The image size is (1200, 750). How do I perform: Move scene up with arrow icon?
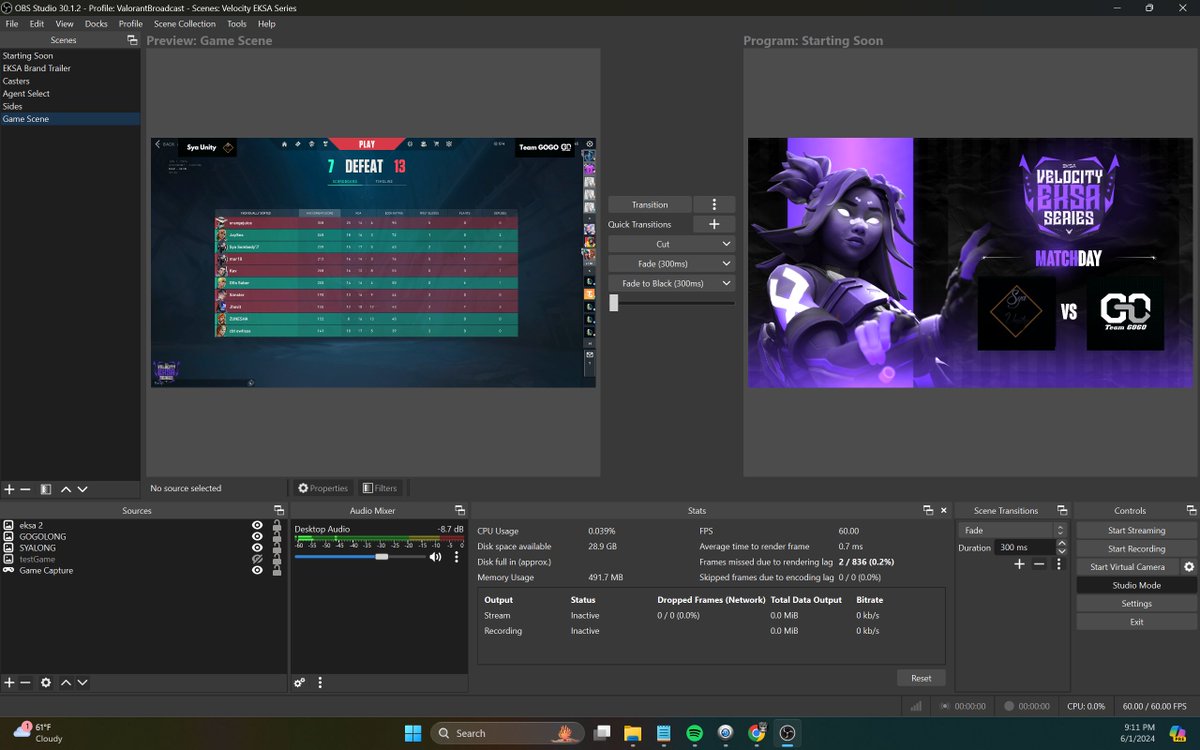[x=66, y=489]
